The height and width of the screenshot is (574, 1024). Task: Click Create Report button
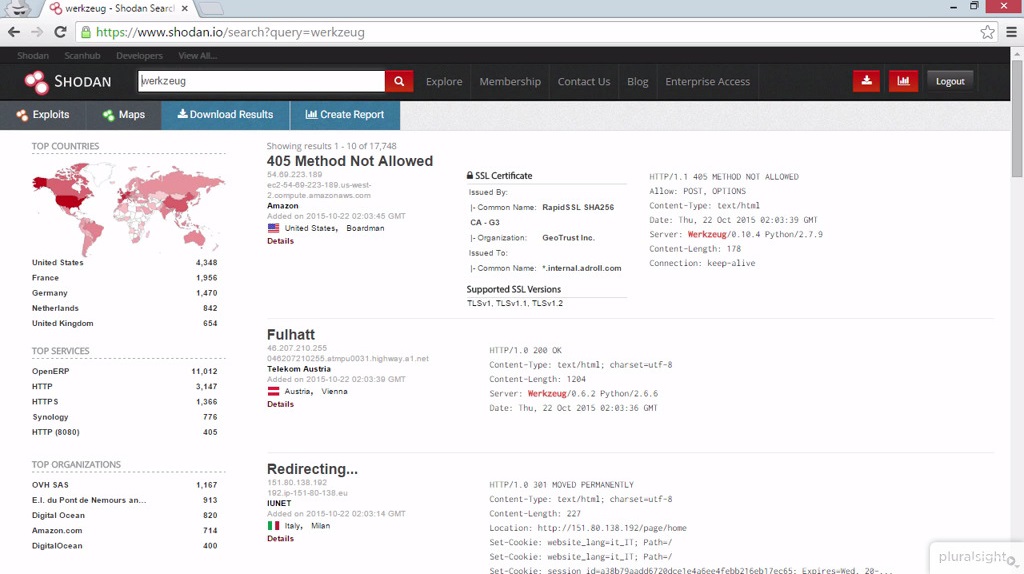point(345,115)
